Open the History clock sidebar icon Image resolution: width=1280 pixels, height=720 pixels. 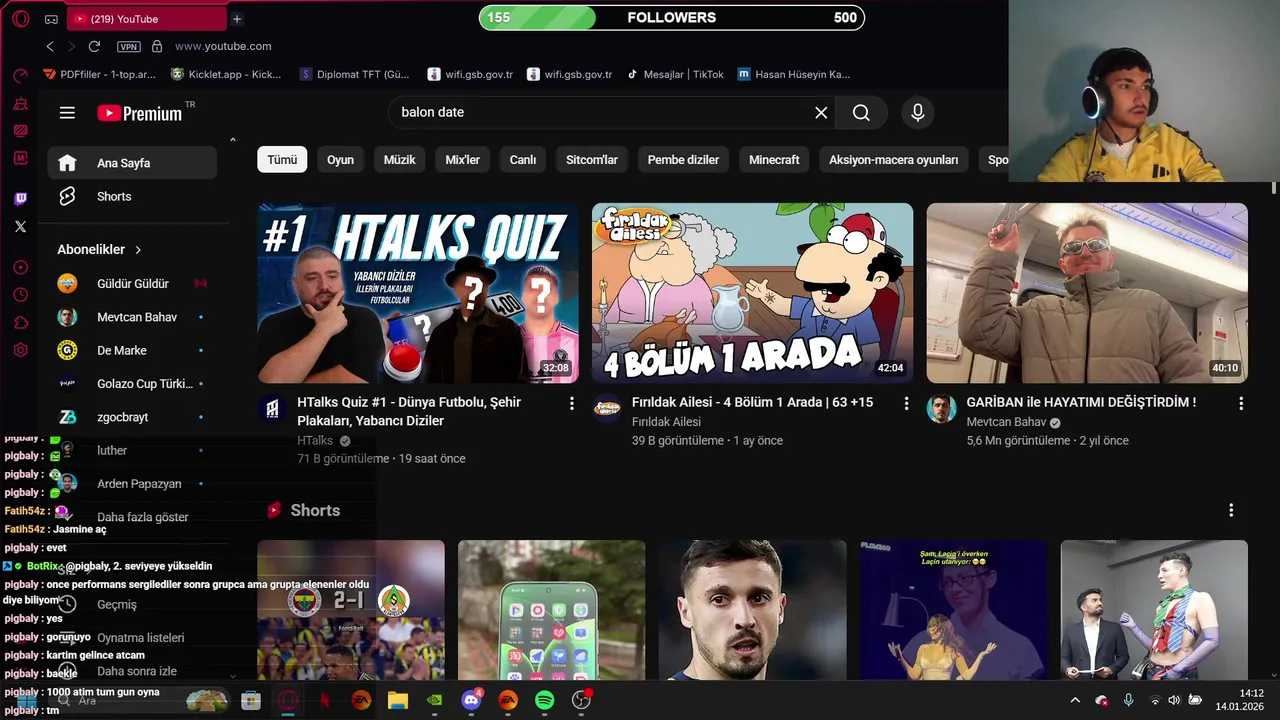(20, 295)
